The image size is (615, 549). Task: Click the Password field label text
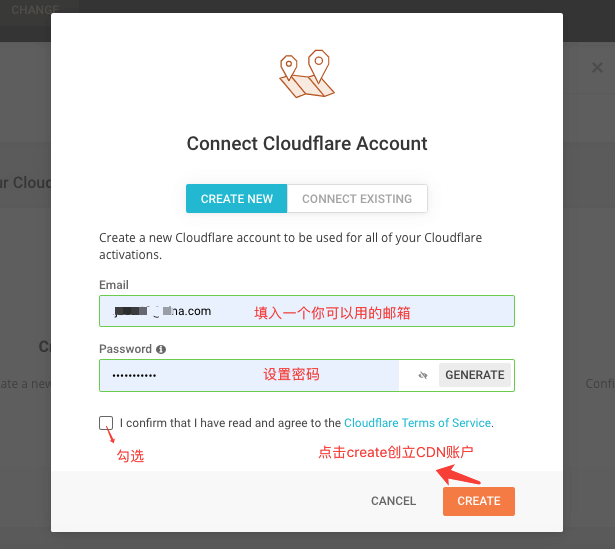coord(125,349)
